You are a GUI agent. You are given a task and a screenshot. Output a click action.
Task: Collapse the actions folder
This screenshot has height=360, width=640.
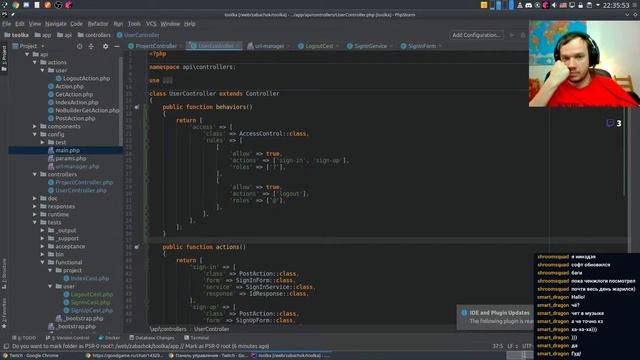[35, 62]
